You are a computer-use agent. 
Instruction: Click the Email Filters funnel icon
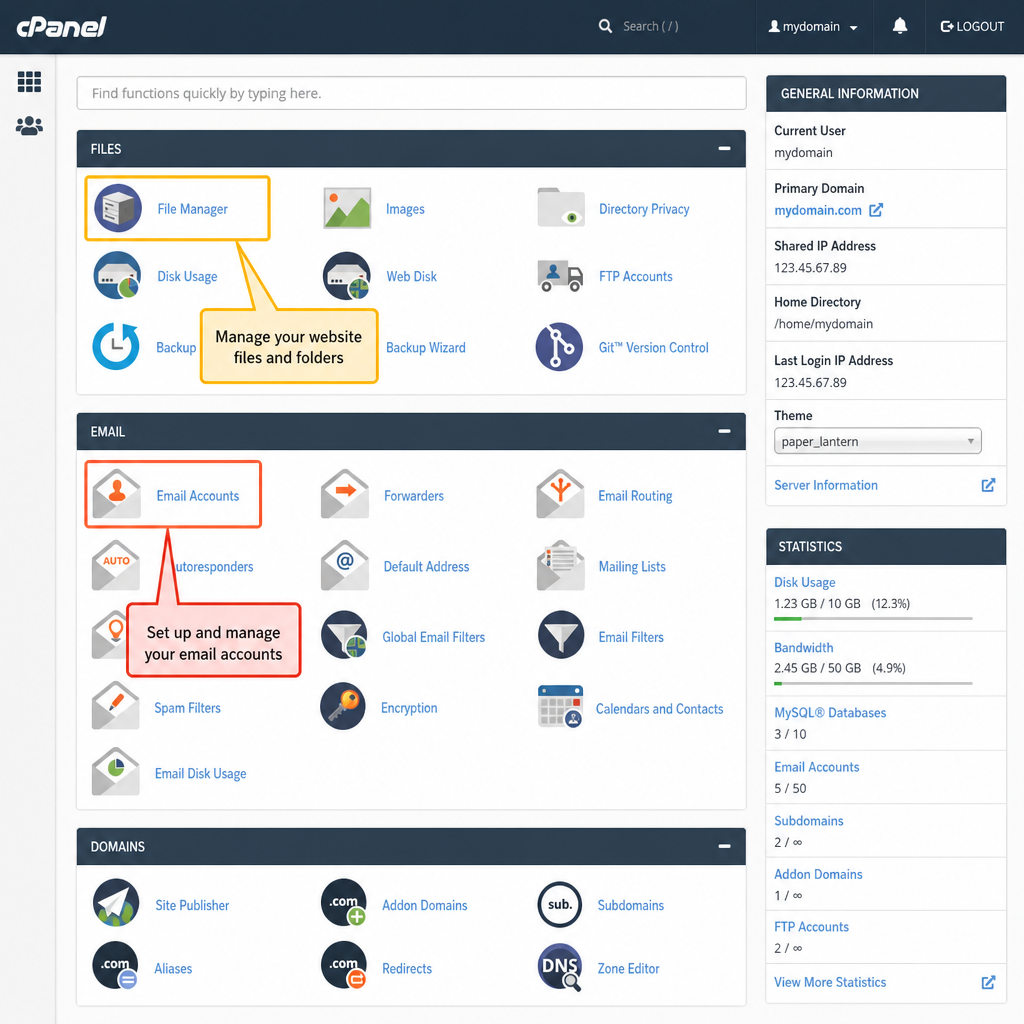pyautogui.click(x=560, y=635)
